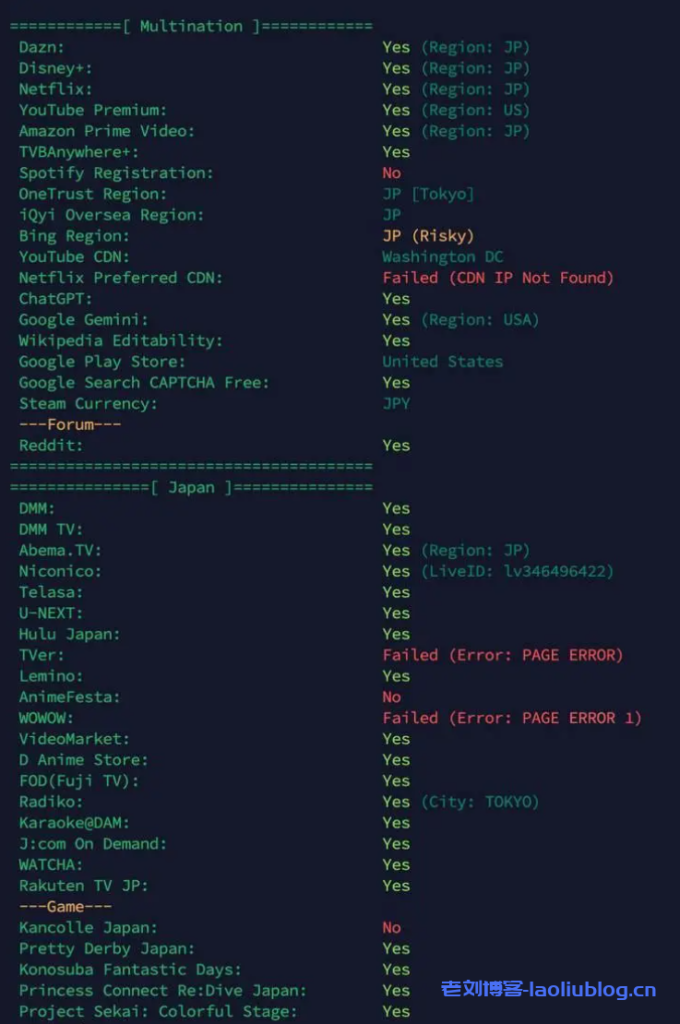
Task: Click the Kancolle Japan label
Action: click(x=88, y=928)
